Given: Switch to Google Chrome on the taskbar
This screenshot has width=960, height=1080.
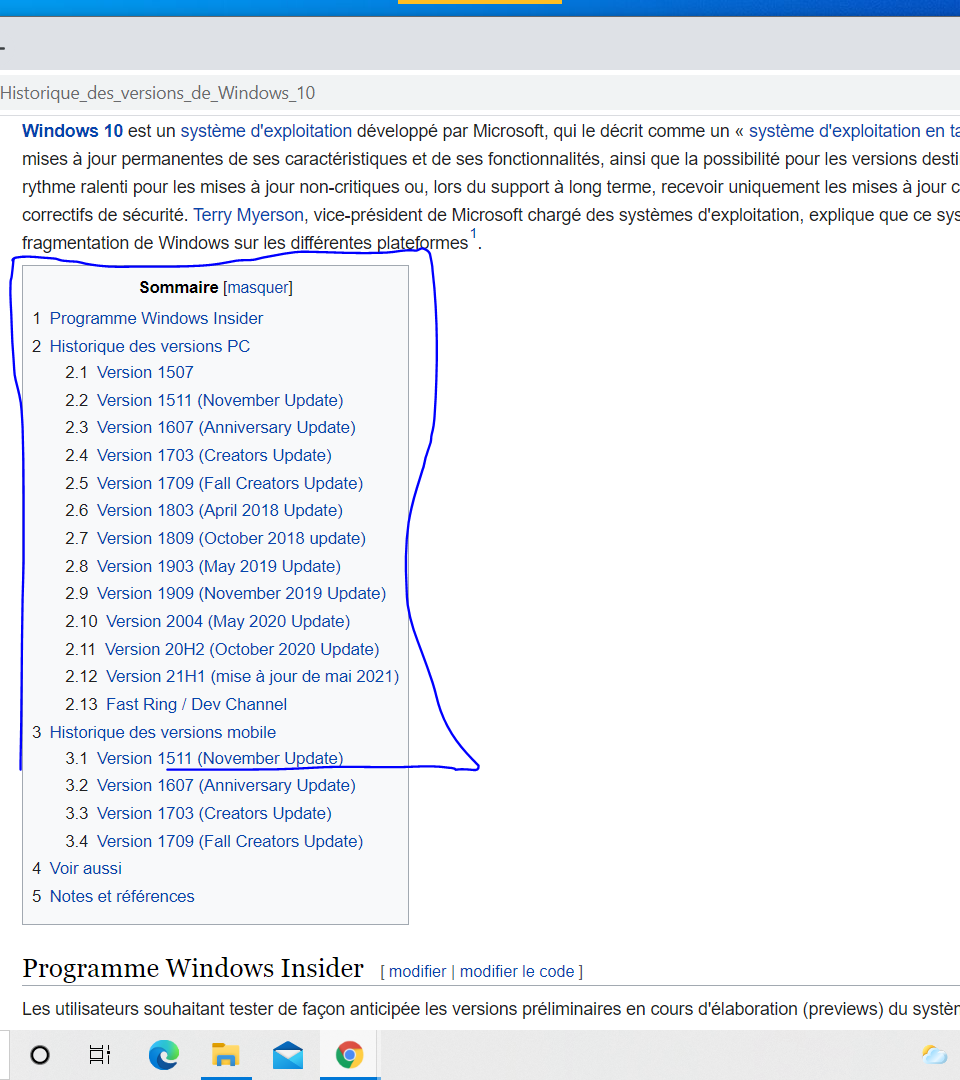Looking at the screenshot, I should click(350, 1055).
